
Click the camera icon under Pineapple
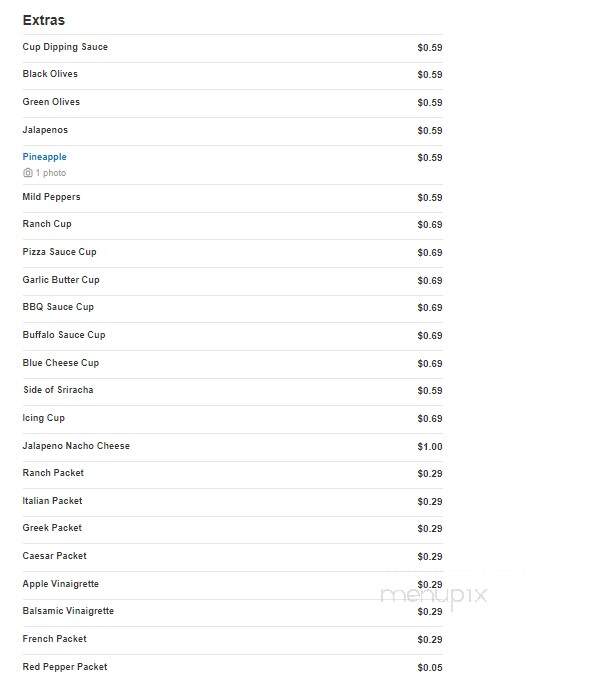coord(28,173)
